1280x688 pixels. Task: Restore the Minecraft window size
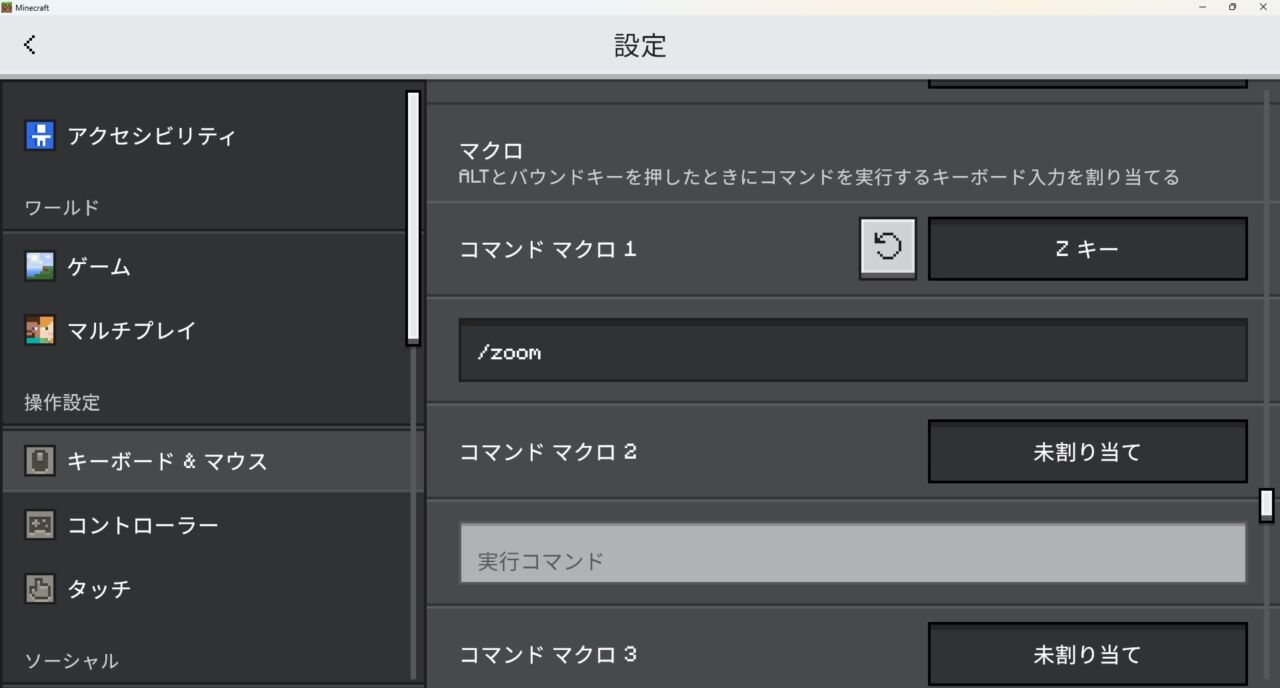point(1232,7)
